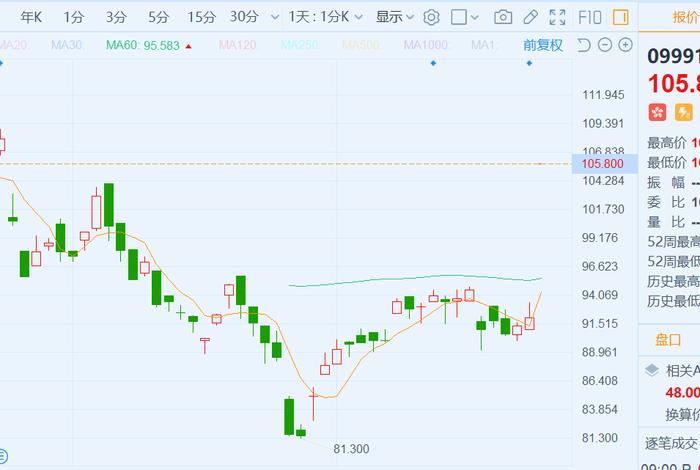This screenshot has height=470, width=700.
Task: Toggle MA250 moving average line
Action: (300, 45)
